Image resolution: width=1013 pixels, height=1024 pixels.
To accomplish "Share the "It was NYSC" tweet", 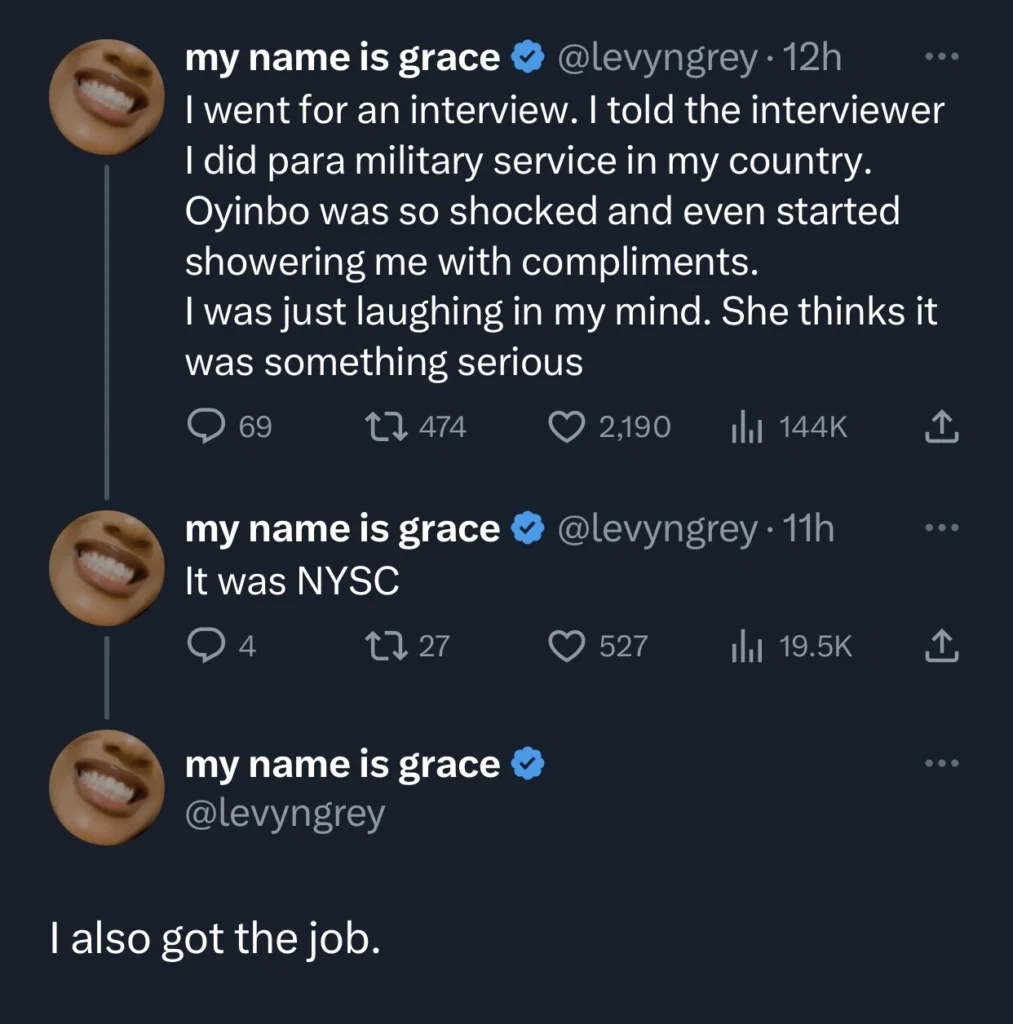I will [x=941, y=647].
